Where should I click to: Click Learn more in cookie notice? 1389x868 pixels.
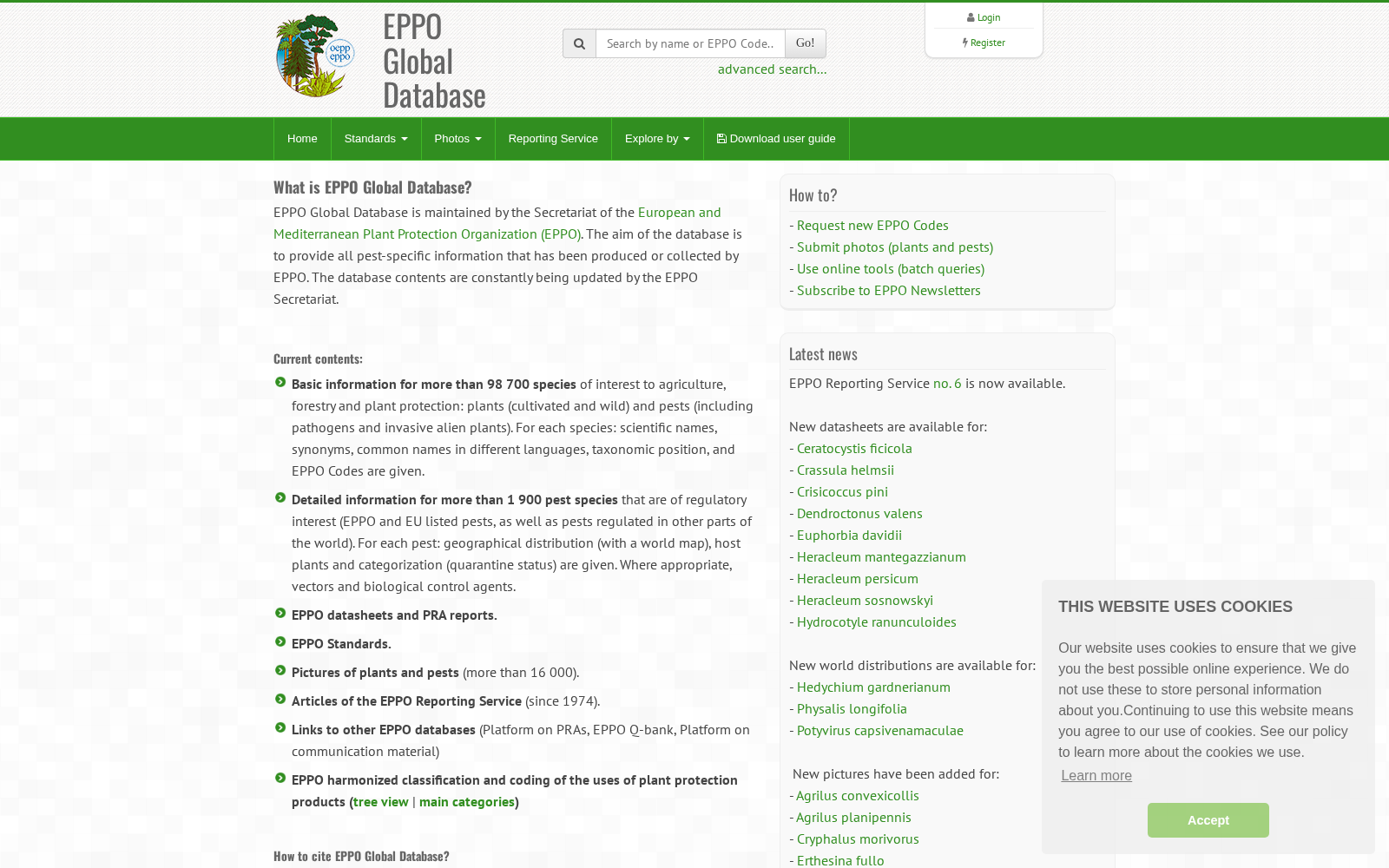coord(1096,775)
